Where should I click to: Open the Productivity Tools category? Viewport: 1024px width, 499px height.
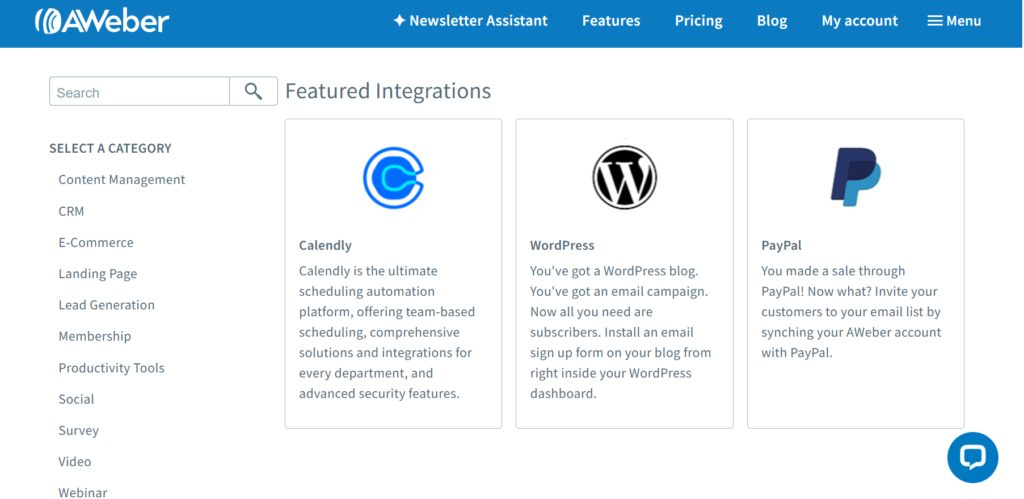click(112, 368)
